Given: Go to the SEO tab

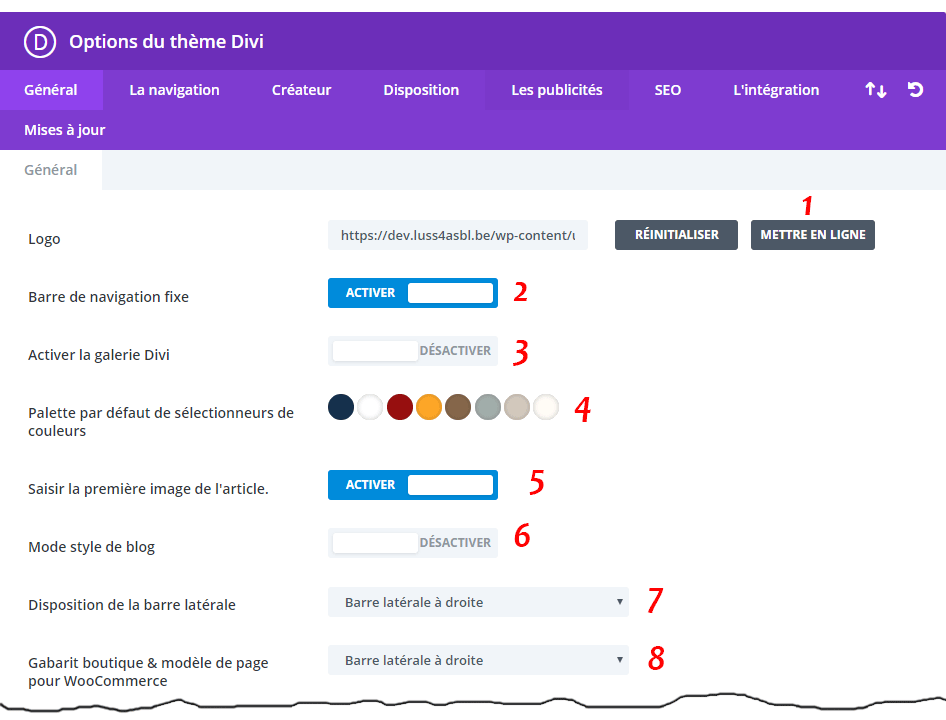Looking at the screenshot, I should coord(668,90).
